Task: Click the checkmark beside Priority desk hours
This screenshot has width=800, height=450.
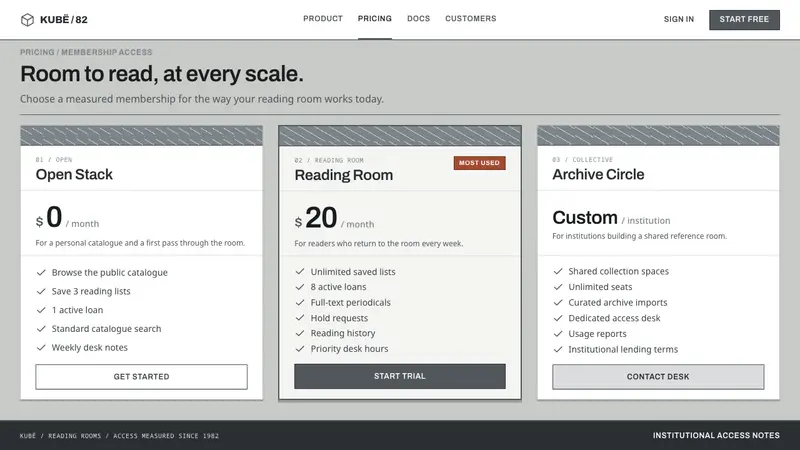Action: click(x=300, y=349)
